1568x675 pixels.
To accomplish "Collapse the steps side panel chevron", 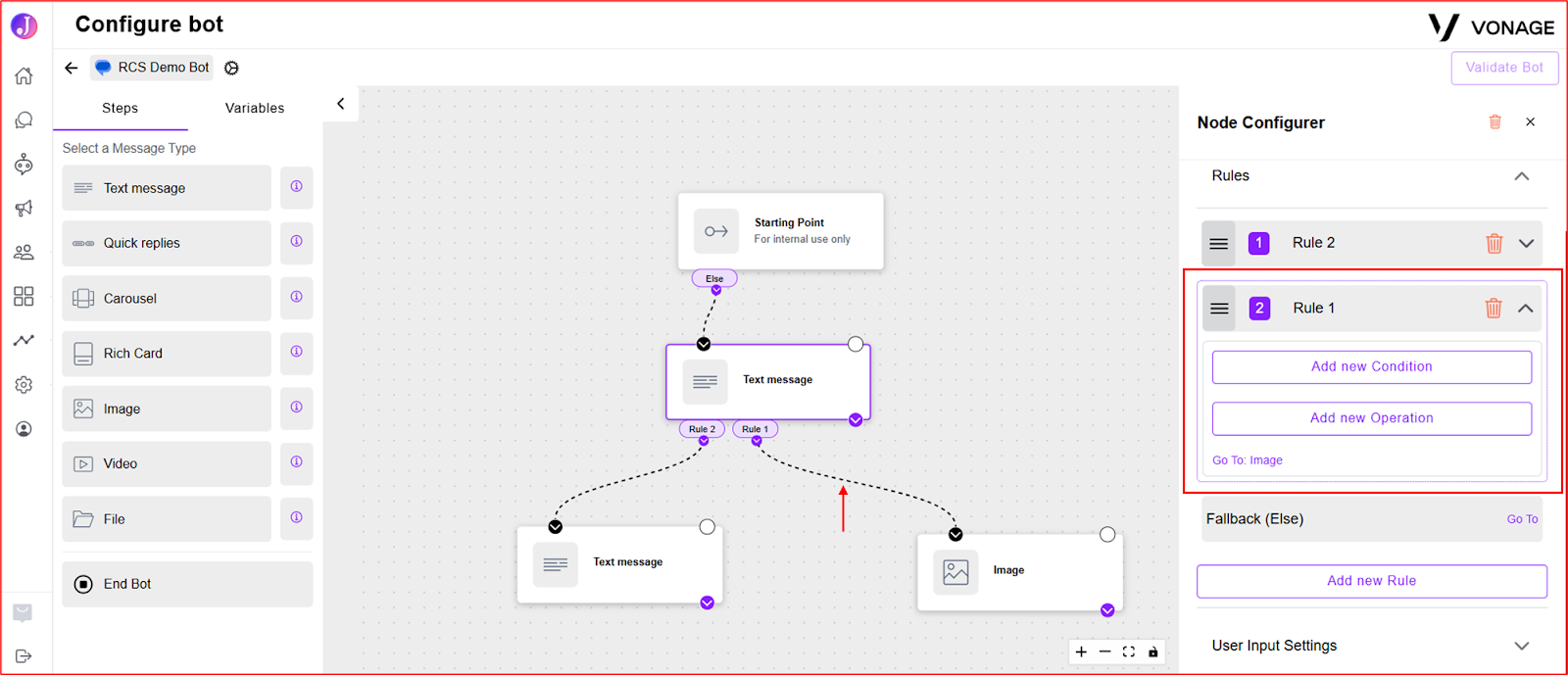I will pyautogui.click(x=340, y=104).
